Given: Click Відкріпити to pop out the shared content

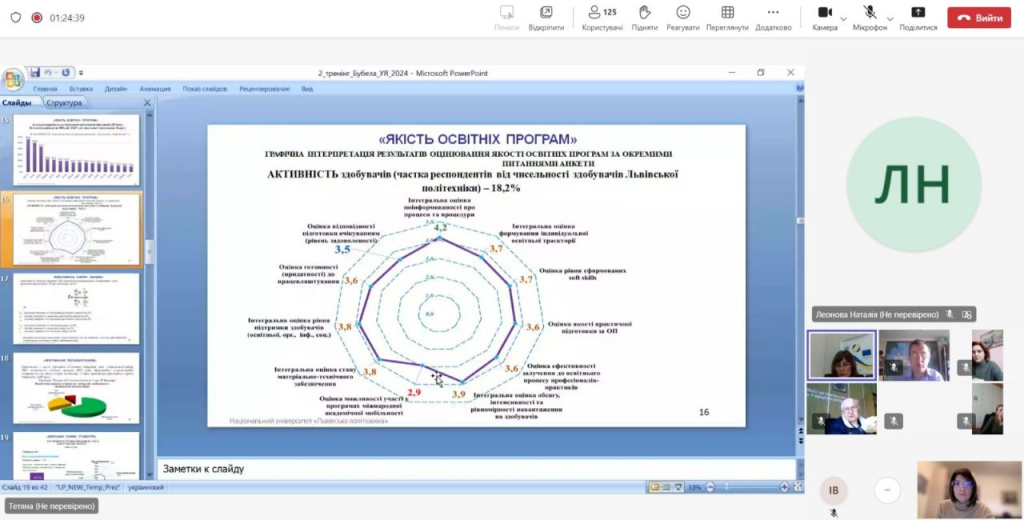Looking at the screenshot, I should (x=546, y=18).
